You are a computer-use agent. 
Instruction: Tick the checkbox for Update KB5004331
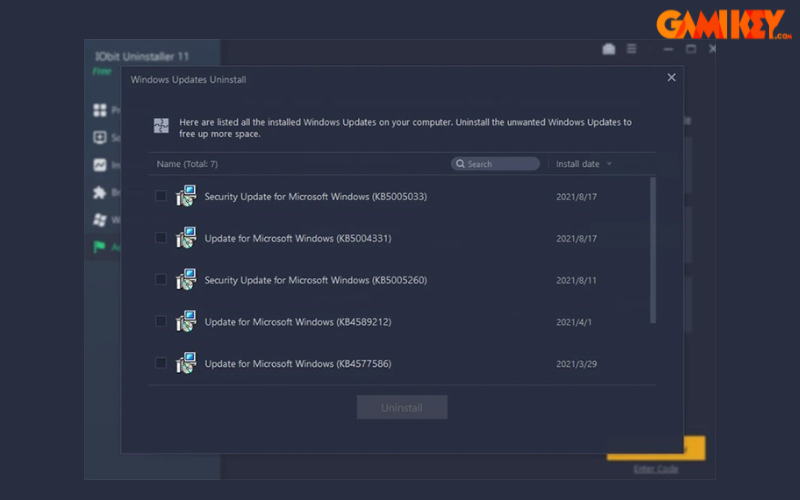tap(161, 238)
